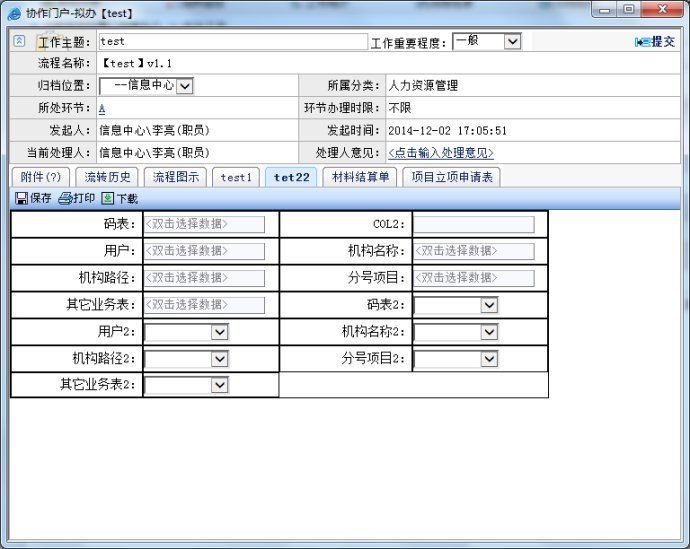Click the 其它业务表 data selection field
The width and height of the screenshot is (690, 549).
(x=205, y=305)
